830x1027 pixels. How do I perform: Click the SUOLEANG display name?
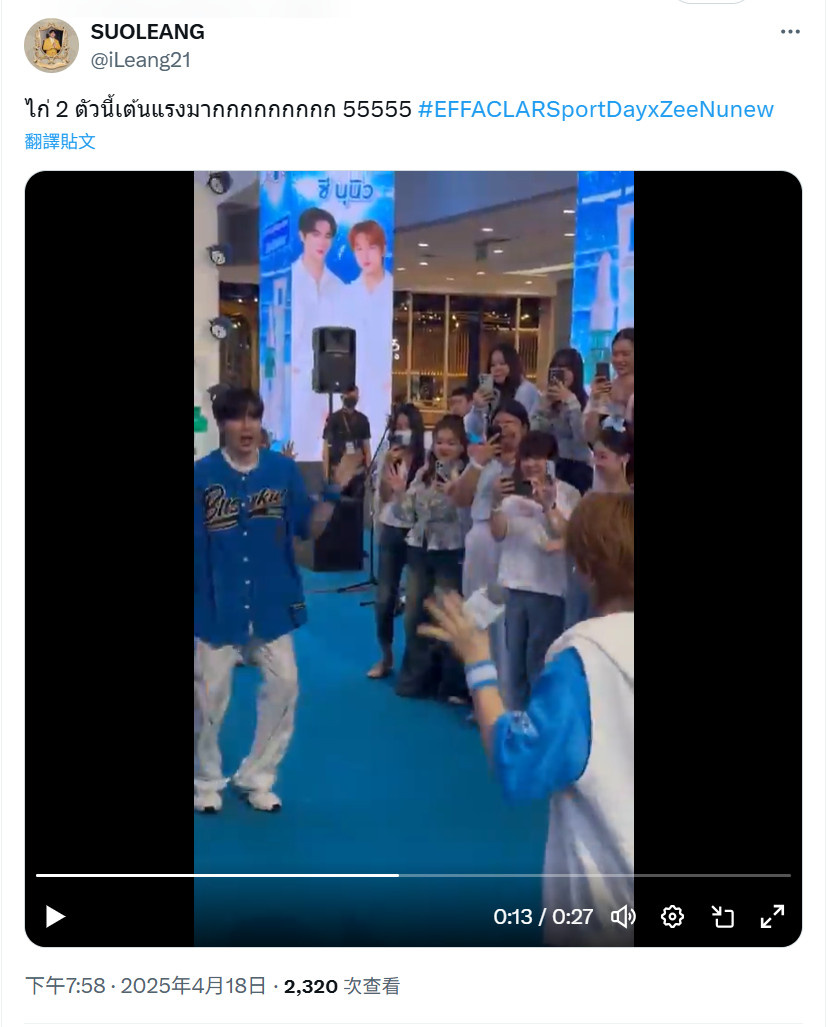click(147, 31)
